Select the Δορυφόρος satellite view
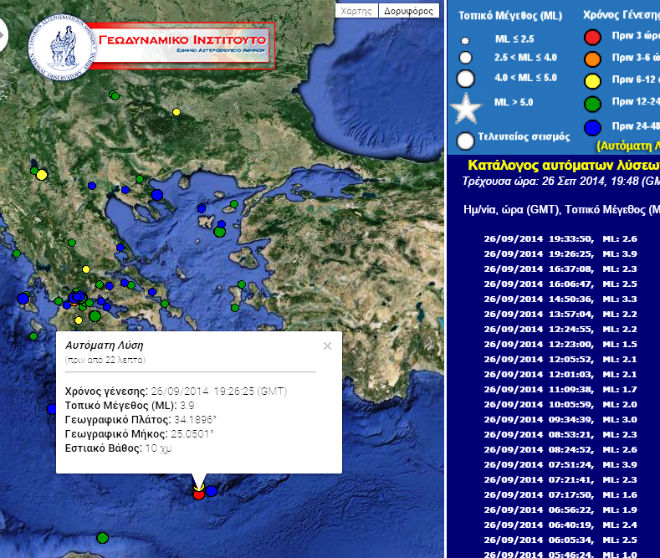Viewport: 660px width, 558px height. (x=409, y=11)
